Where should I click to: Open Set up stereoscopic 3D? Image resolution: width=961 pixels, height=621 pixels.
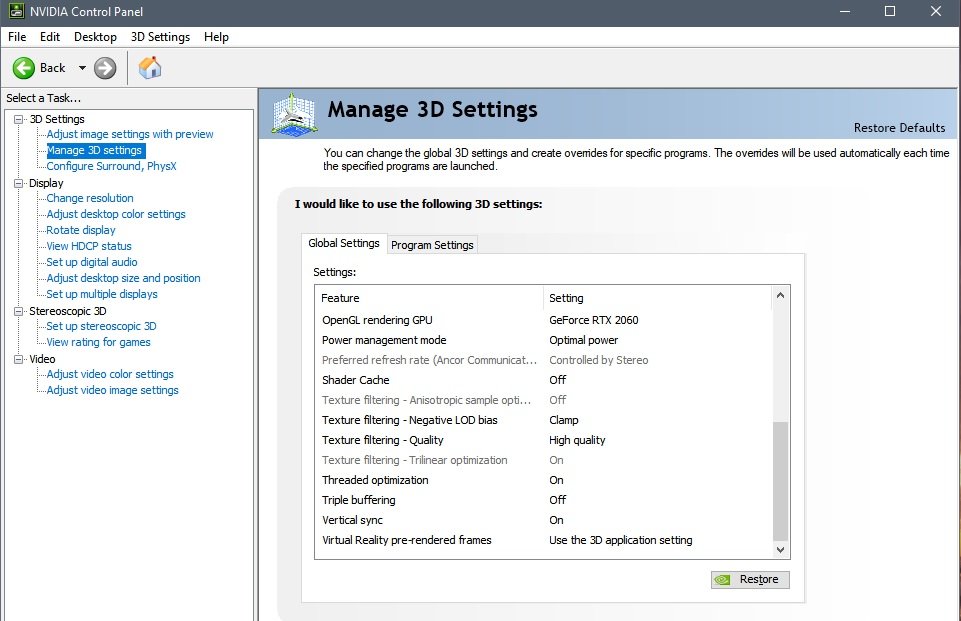[x=101, y=326]
